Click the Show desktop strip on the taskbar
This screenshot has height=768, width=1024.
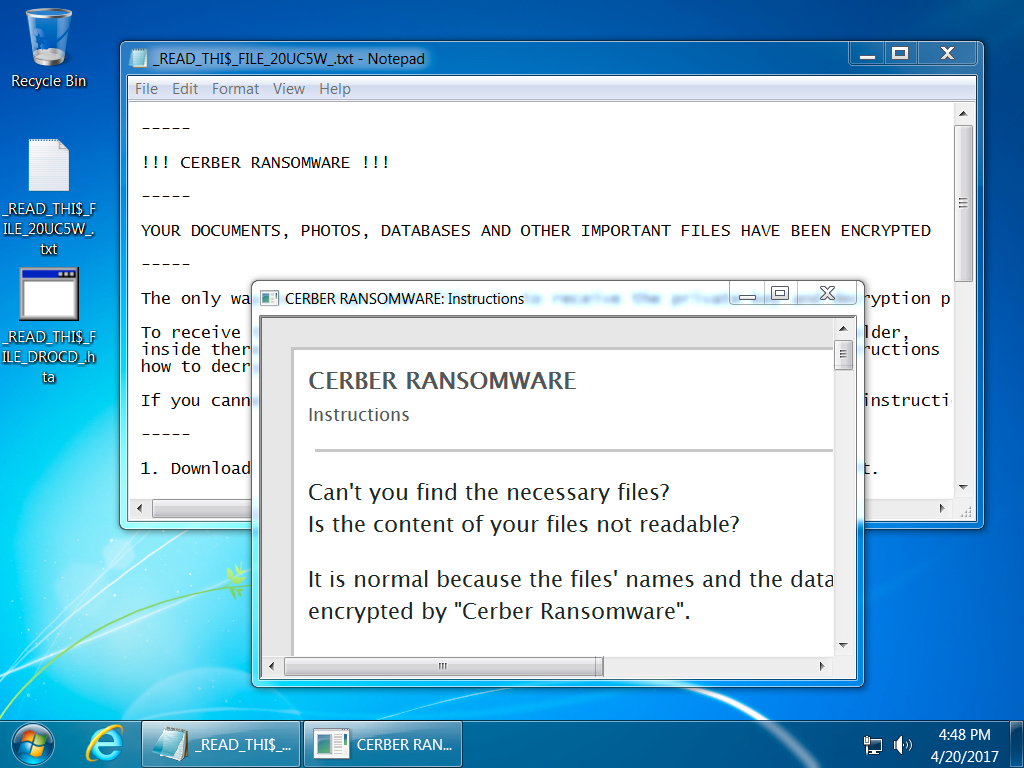1016,744
